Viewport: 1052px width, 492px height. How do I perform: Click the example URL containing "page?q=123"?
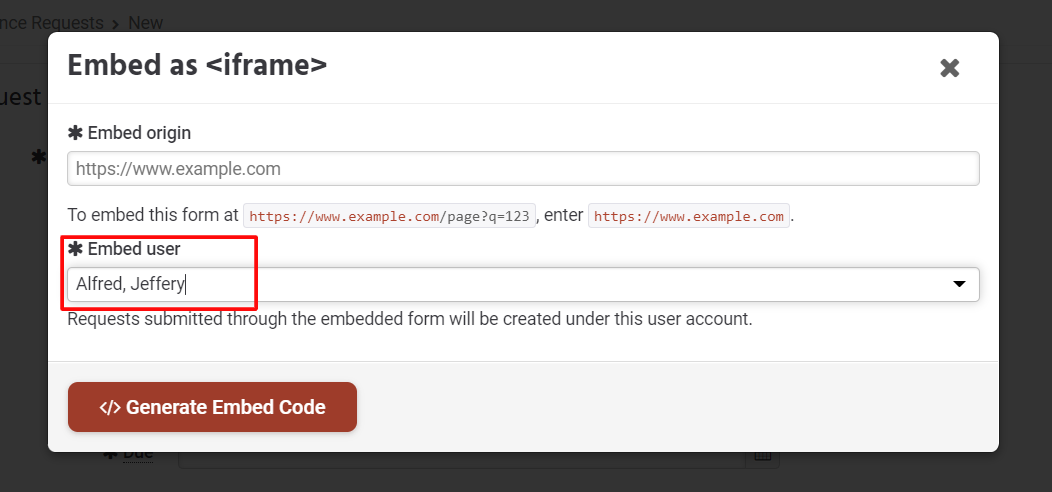point(391,216)
